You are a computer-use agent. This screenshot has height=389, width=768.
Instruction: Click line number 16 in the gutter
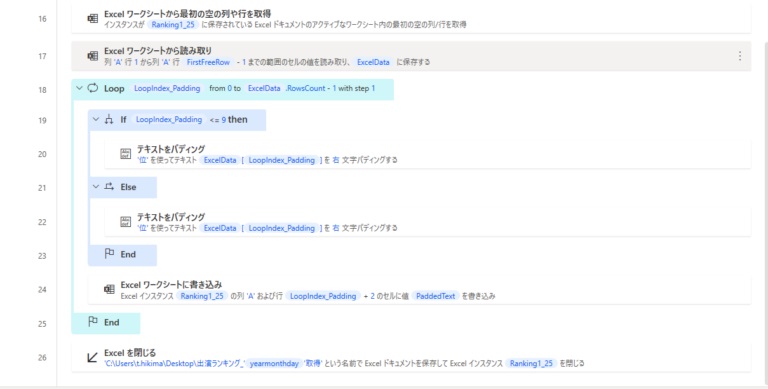pos(43,19)
